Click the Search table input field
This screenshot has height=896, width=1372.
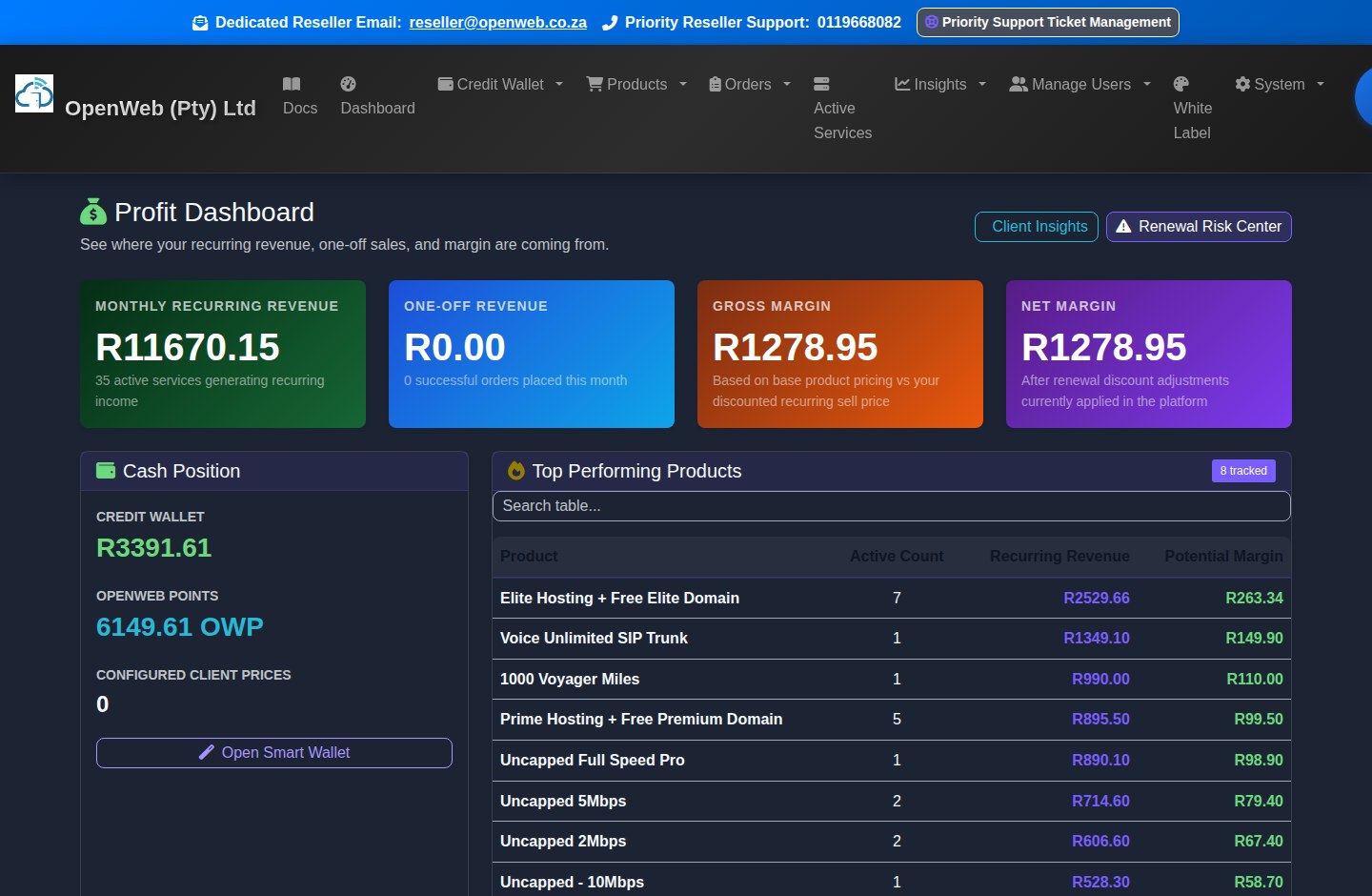point(892,506)
